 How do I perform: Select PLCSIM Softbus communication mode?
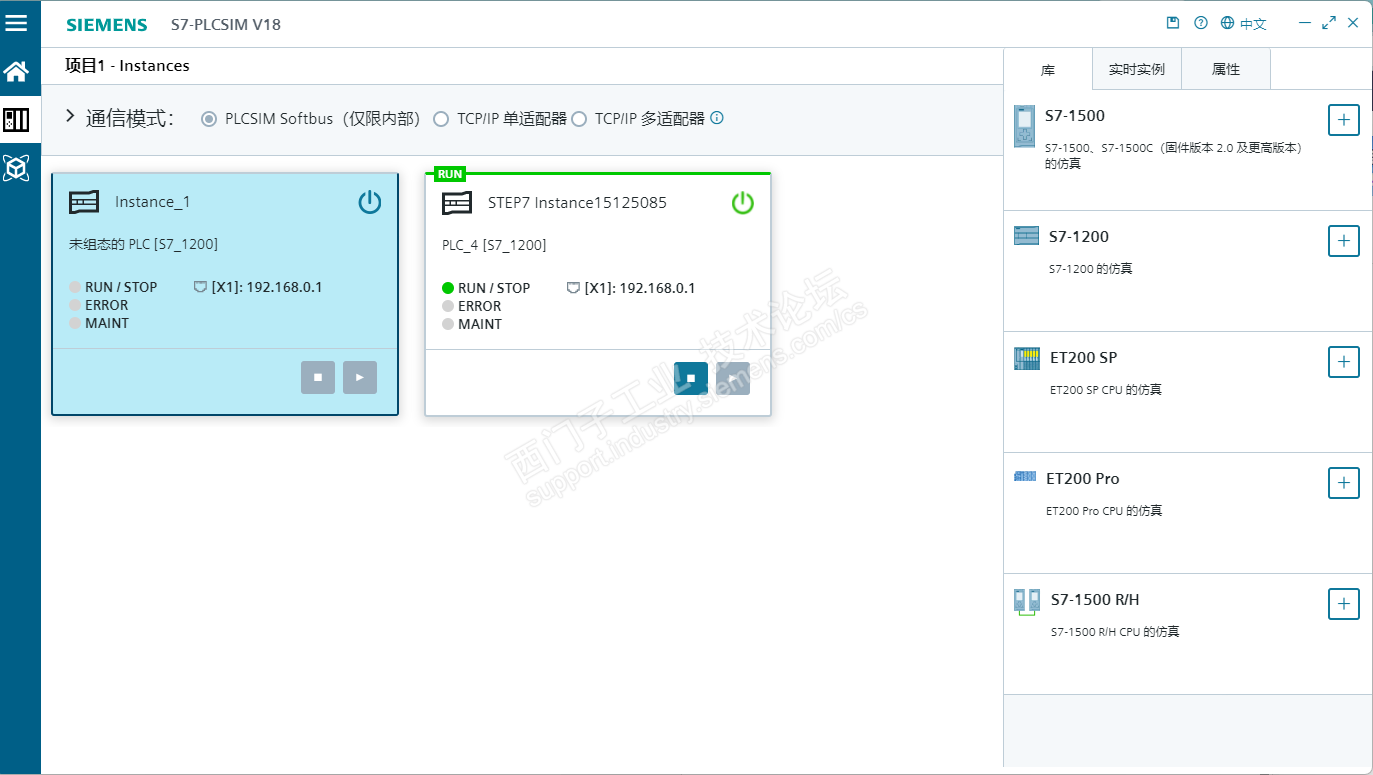click(208, 119)
